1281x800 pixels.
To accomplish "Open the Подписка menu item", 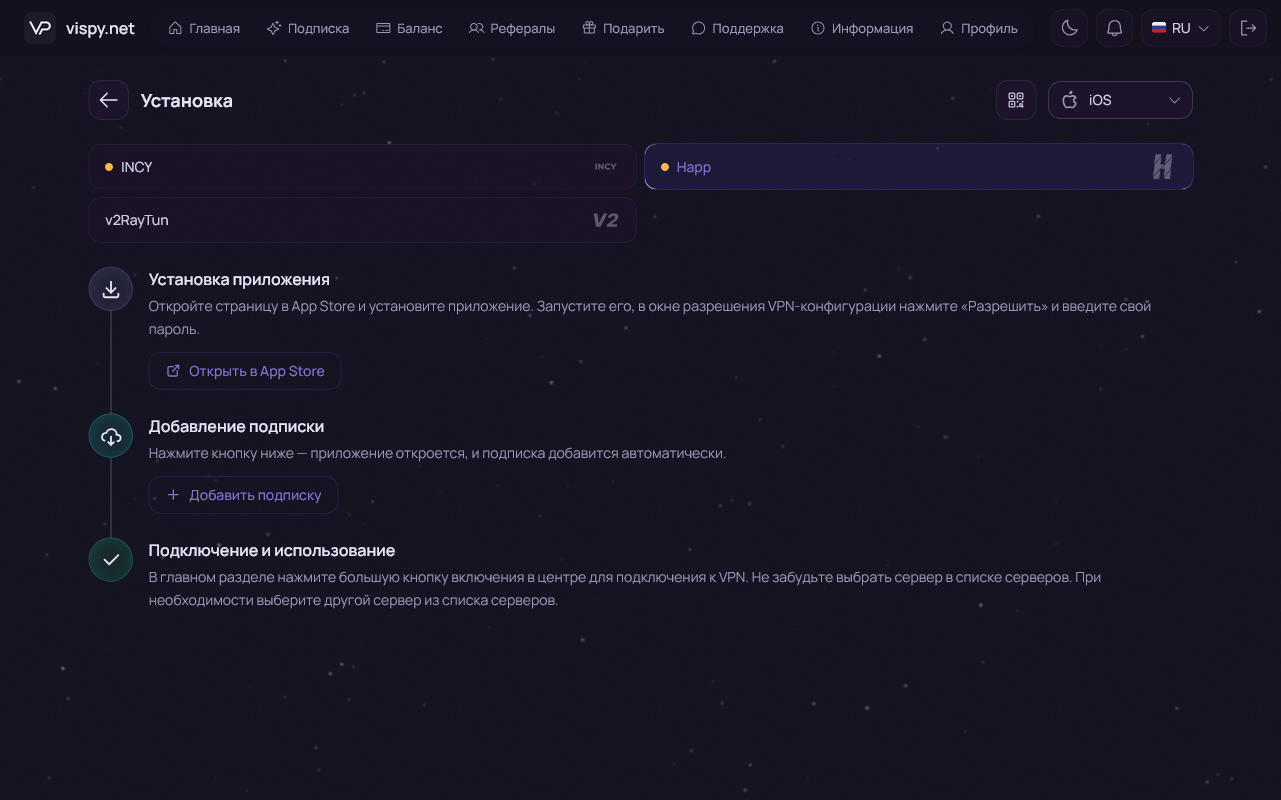I will coord(308,28).
